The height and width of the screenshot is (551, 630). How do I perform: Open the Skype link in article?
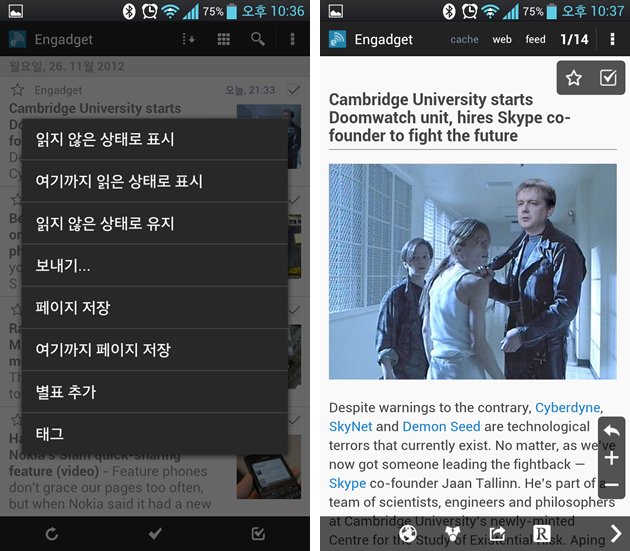[x=347, y=483]
